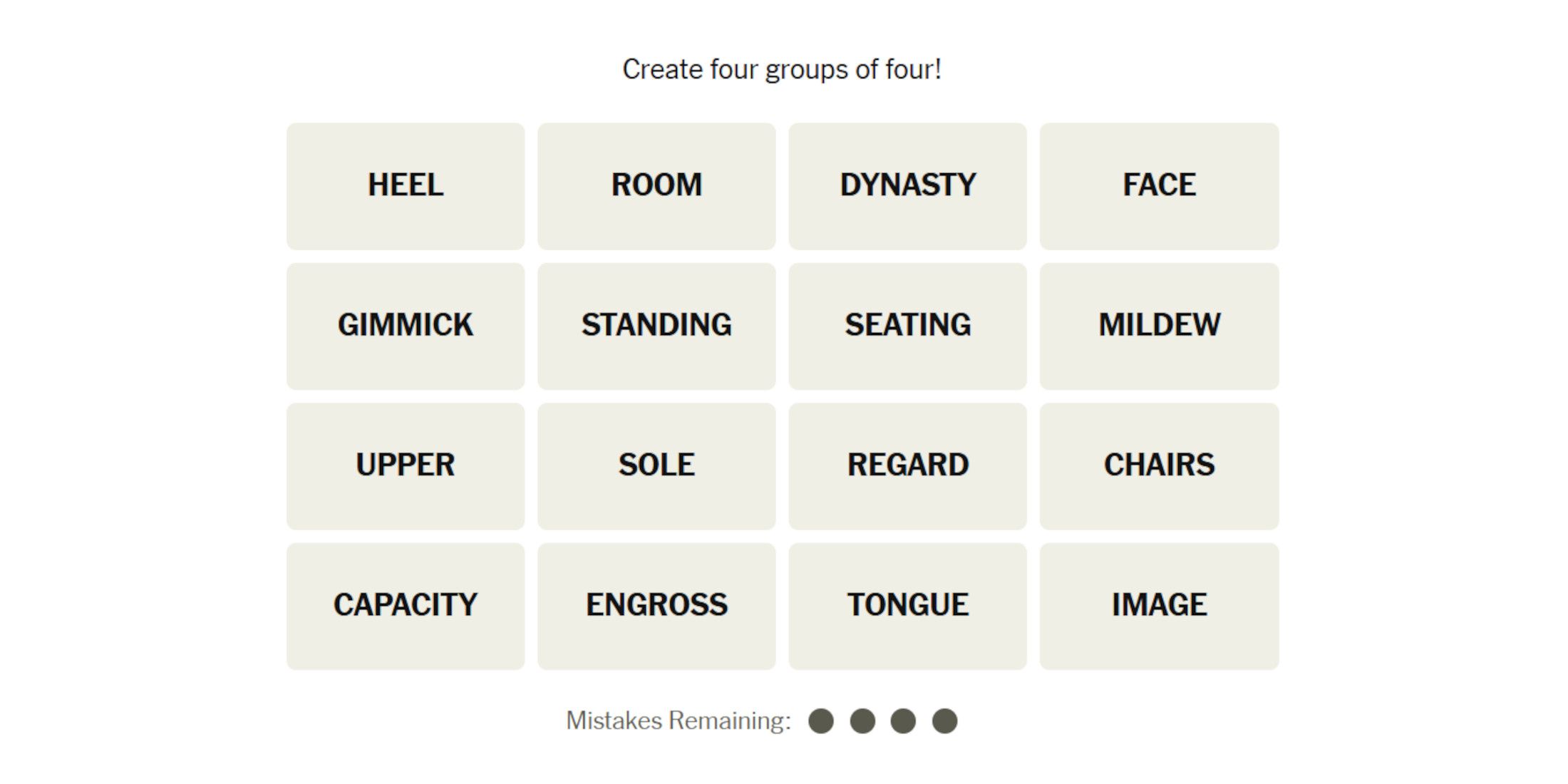Toggle the ROOM tile

(x=656, y=185)
